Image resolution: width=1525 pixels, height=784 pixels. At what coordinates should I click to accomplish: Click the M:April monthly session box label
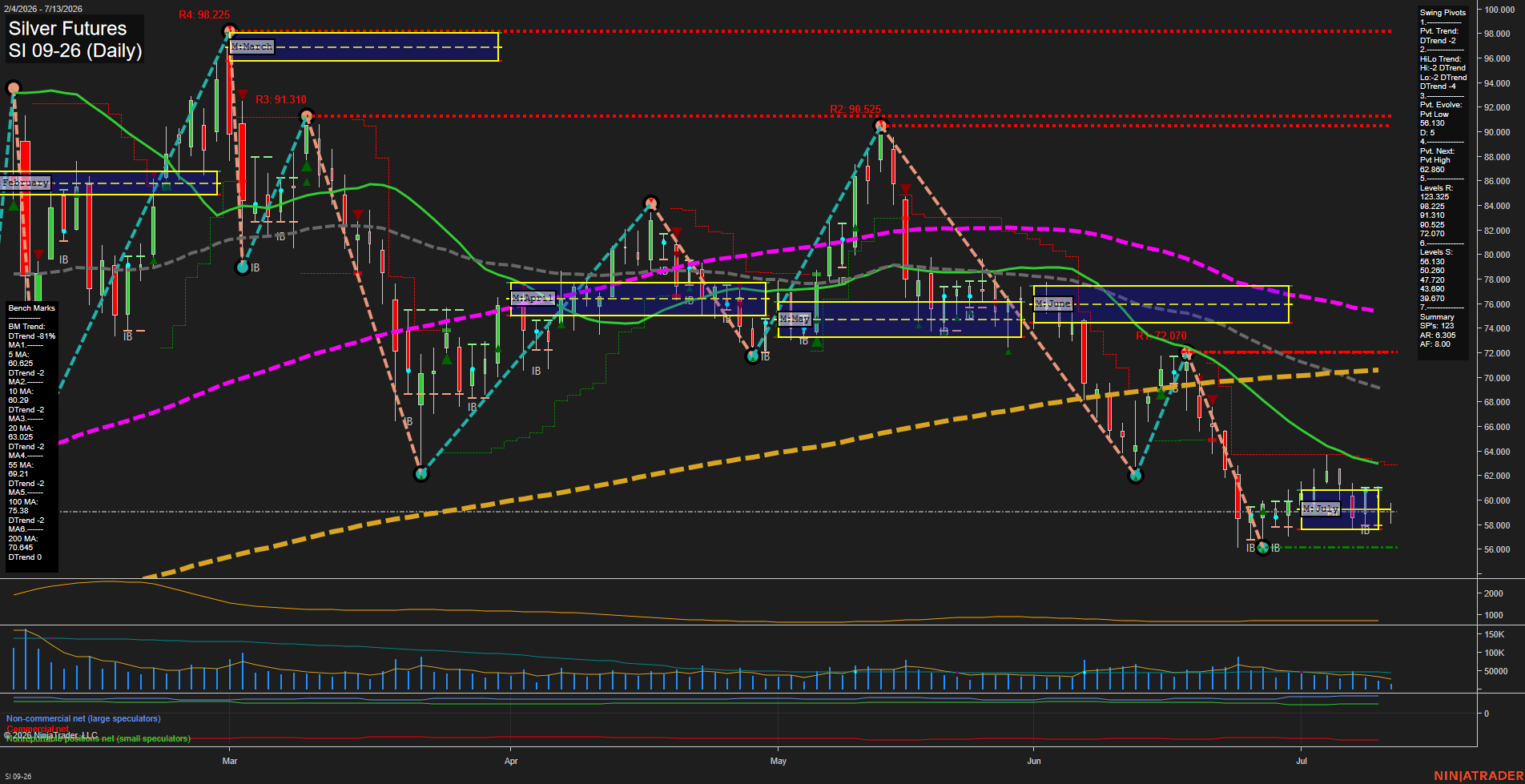(533, 298)
